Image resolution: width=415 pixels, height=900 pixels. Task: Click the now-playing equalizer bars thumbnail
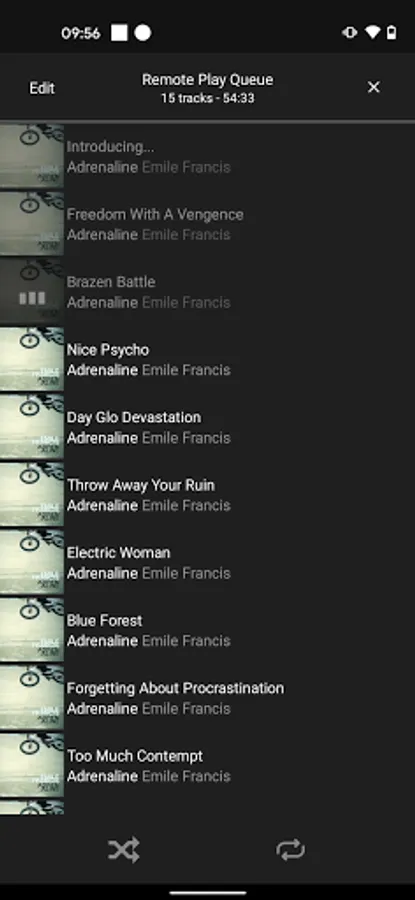32,292
